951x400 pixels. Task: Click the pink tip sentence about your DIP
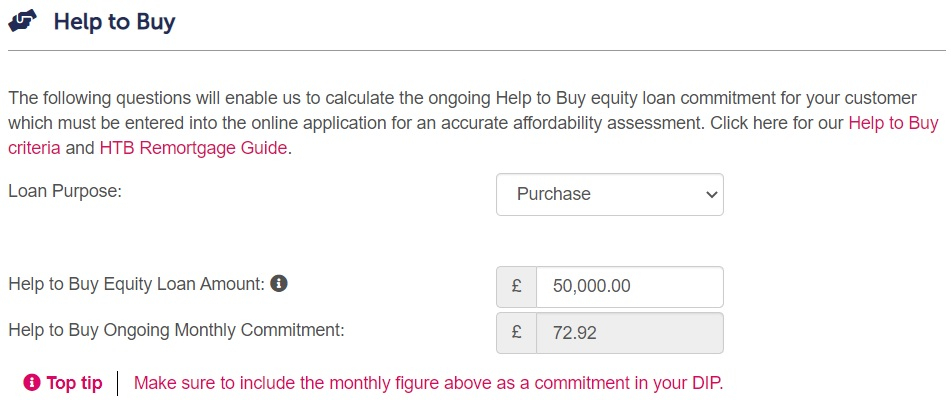coord(429,383)
